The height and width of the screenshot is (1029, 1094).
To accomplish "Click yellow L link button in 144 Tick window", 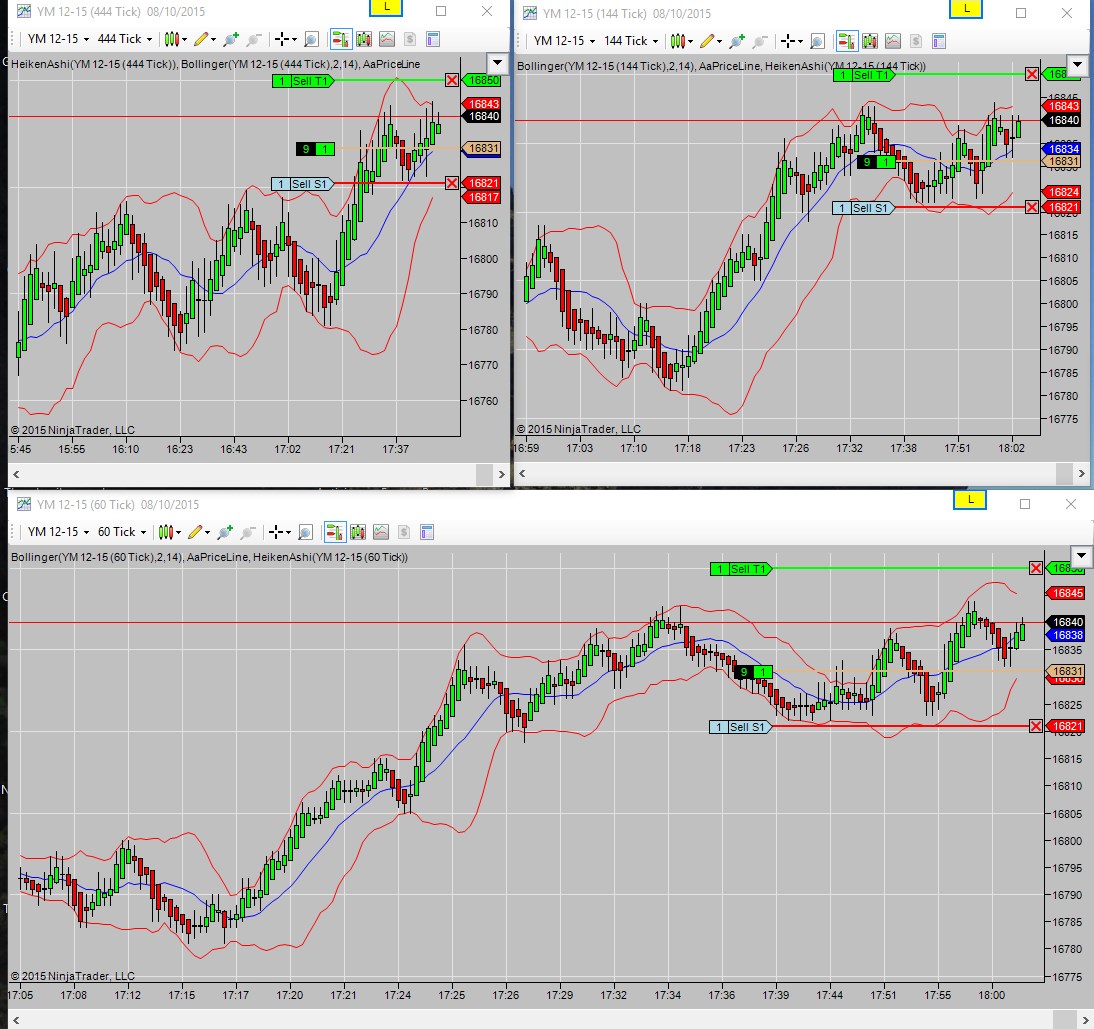I will coord(966,9).
